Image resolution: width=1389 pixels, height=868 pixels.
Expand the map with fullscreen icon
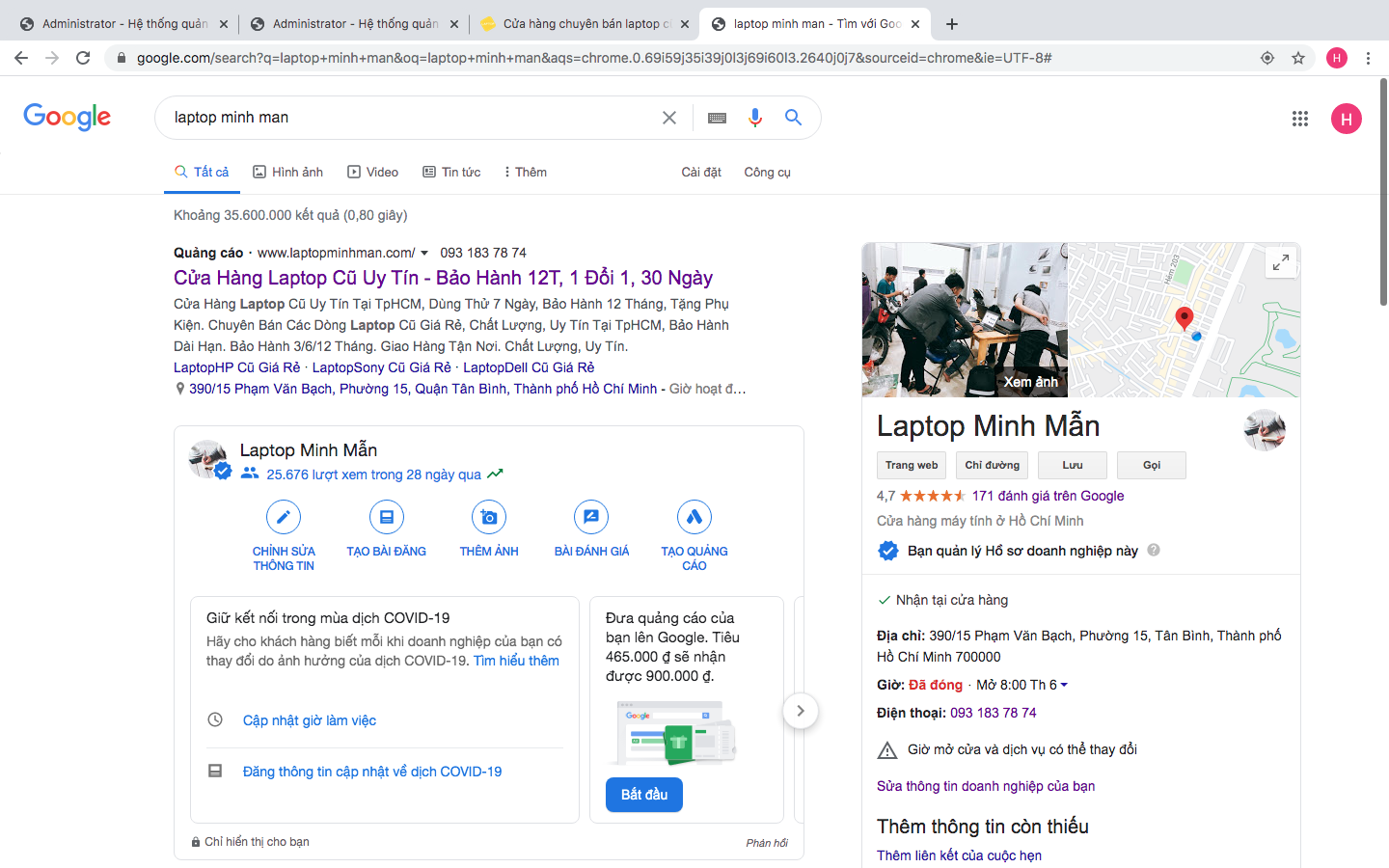coord(1281,262)
